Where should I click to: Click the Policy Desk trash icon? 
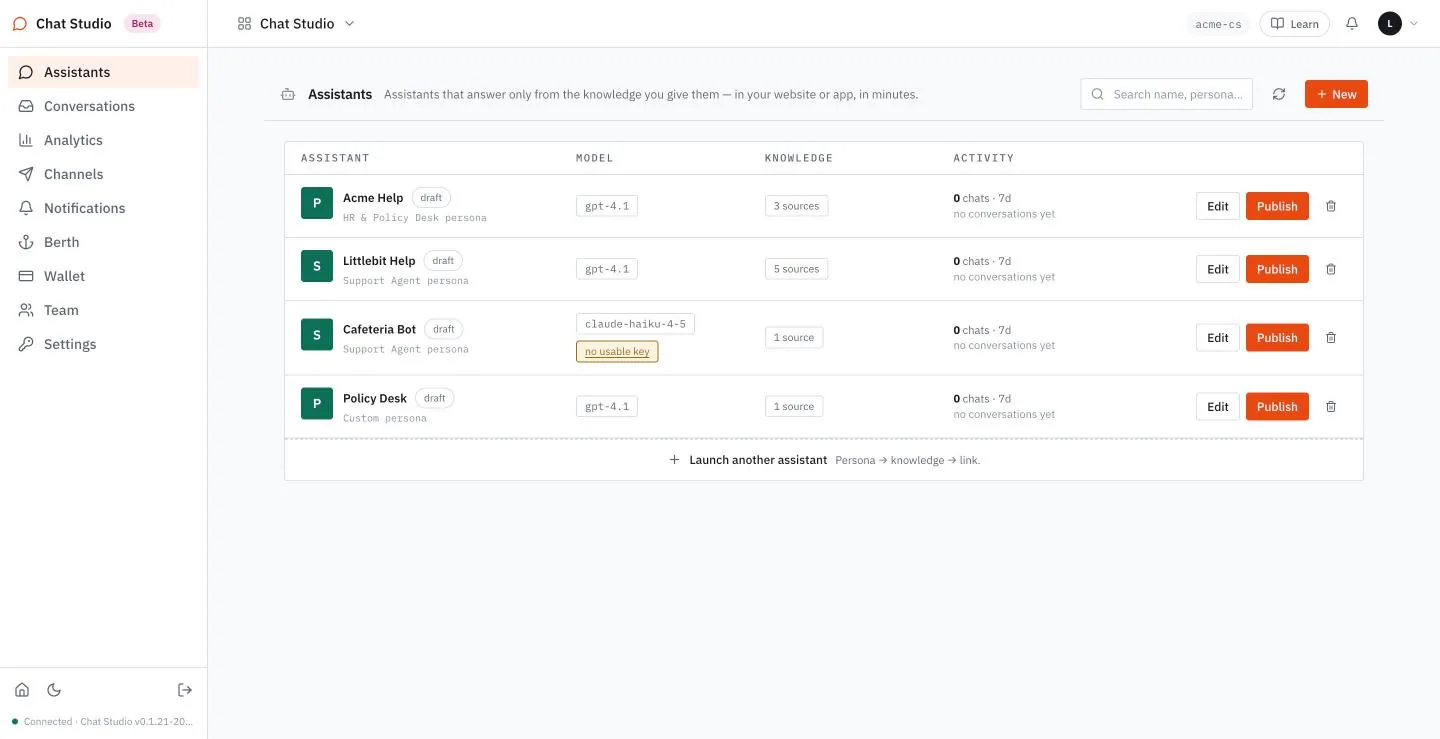click(1331, 407)
